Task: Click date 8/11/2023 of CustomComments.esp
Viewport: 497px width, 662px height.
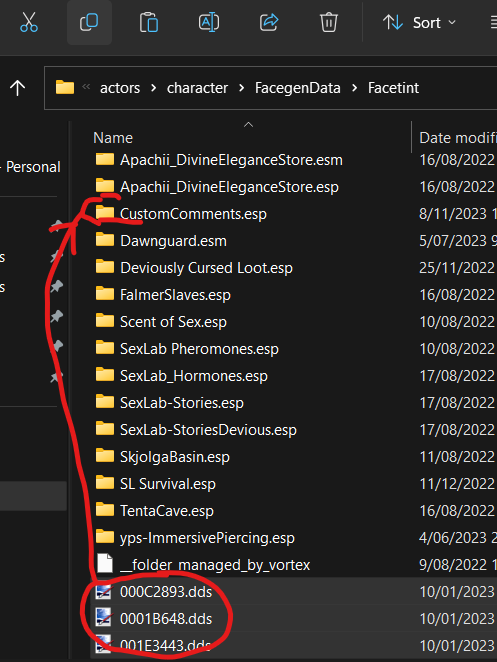Action: coord(458,214)
